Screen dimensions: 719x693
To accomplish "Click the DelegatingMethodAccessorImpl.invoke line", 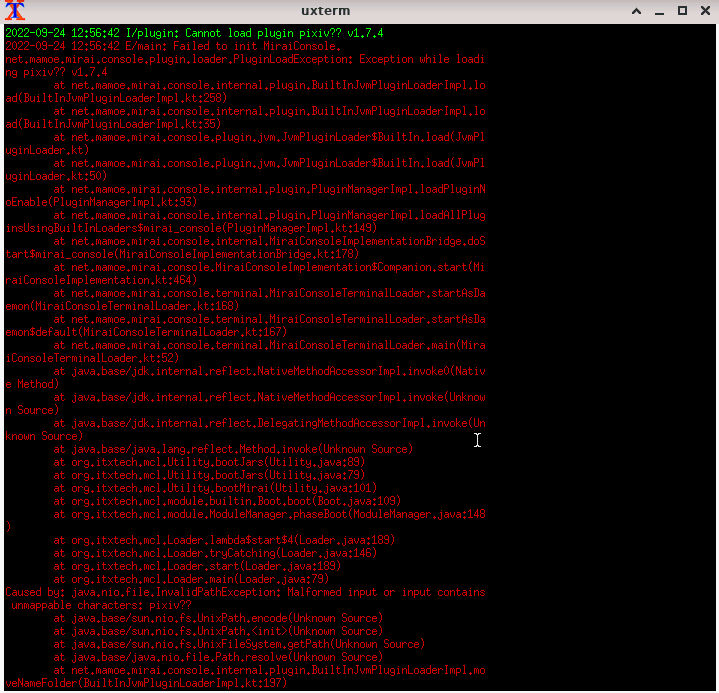I will coord(269,423).
